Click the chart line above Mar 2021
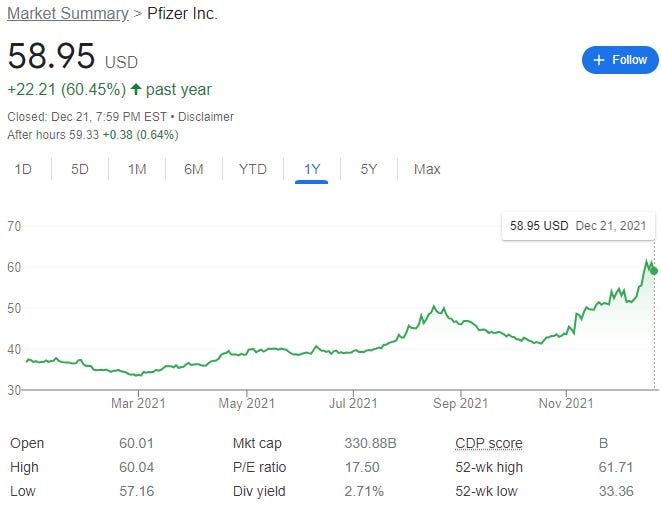 [x=138, y=375]
